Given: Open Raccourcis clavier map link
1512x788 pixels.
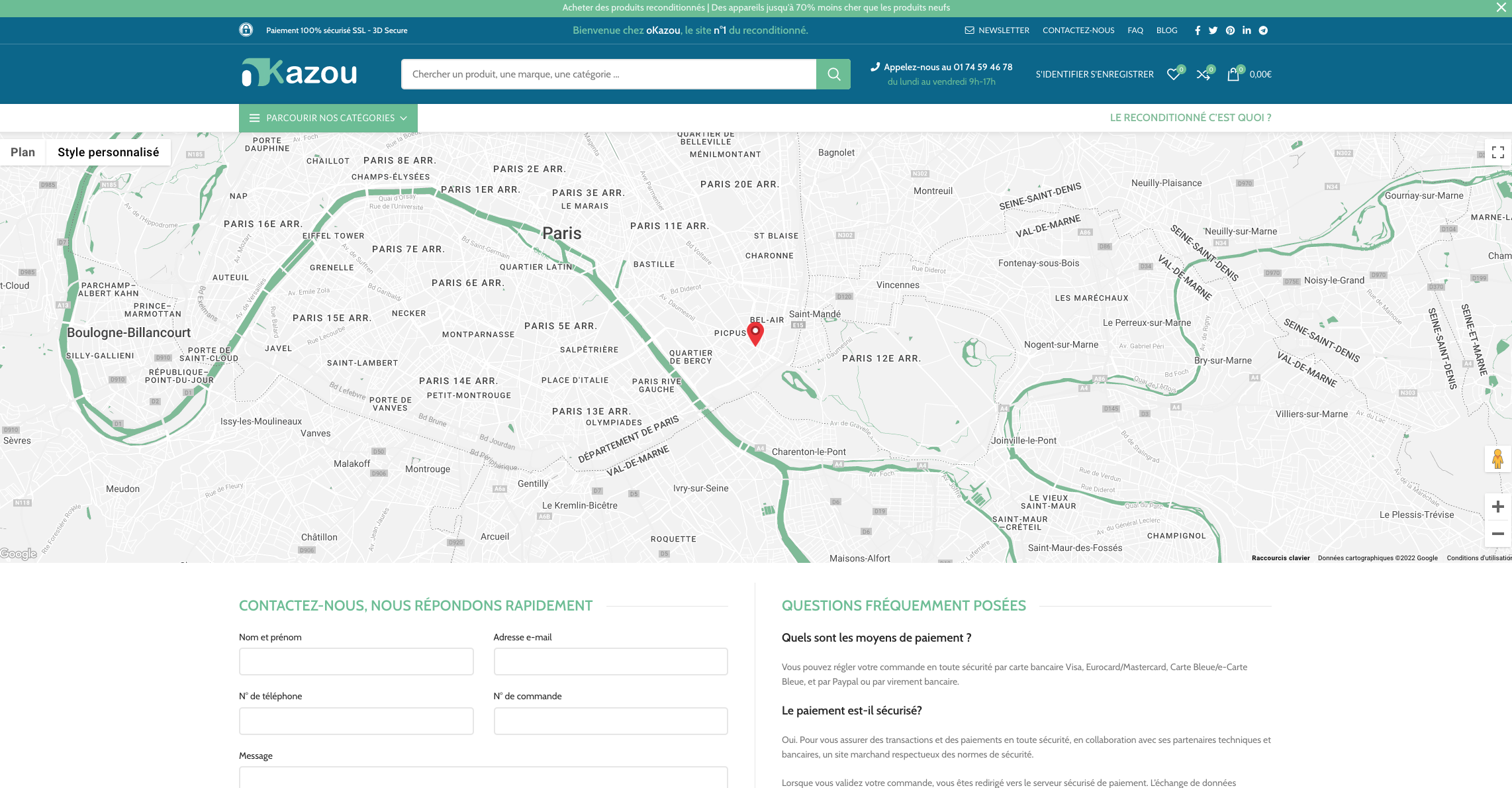Looking at the screenshot, I should coord(1280,558).
